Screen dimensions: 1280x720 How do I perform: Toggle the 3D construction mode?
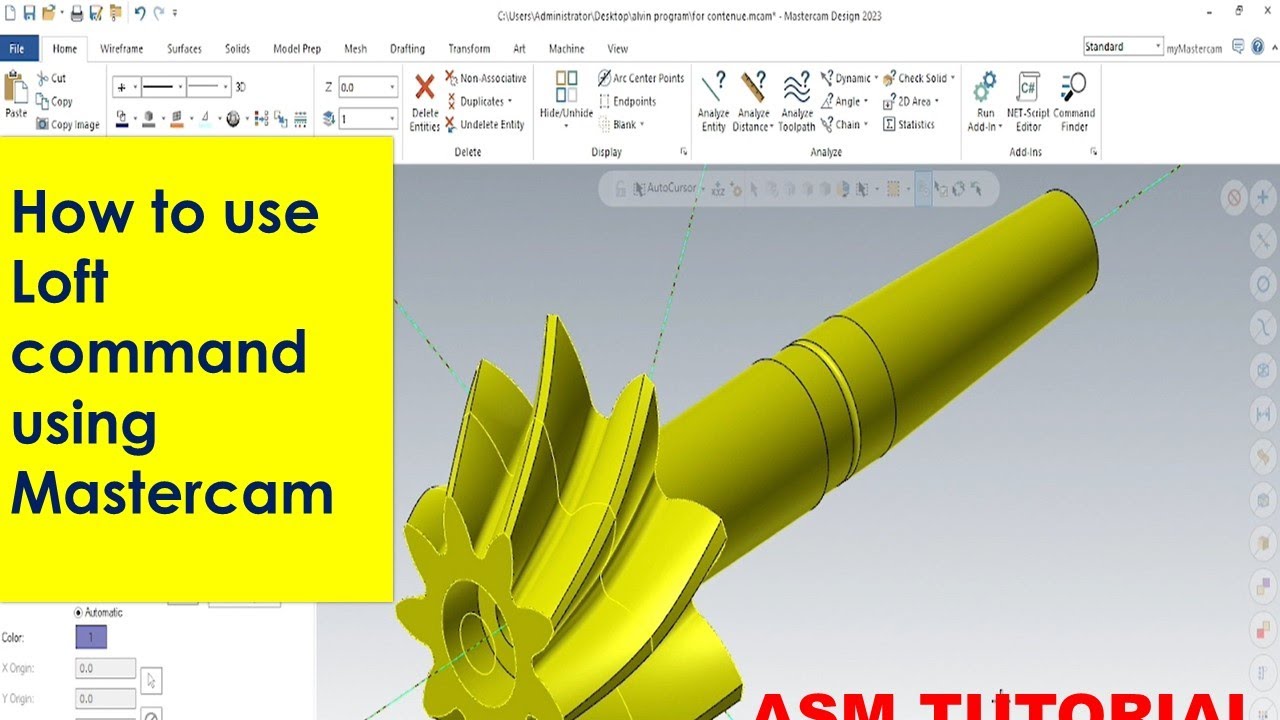pyautogui.click(x=240, y=87)
